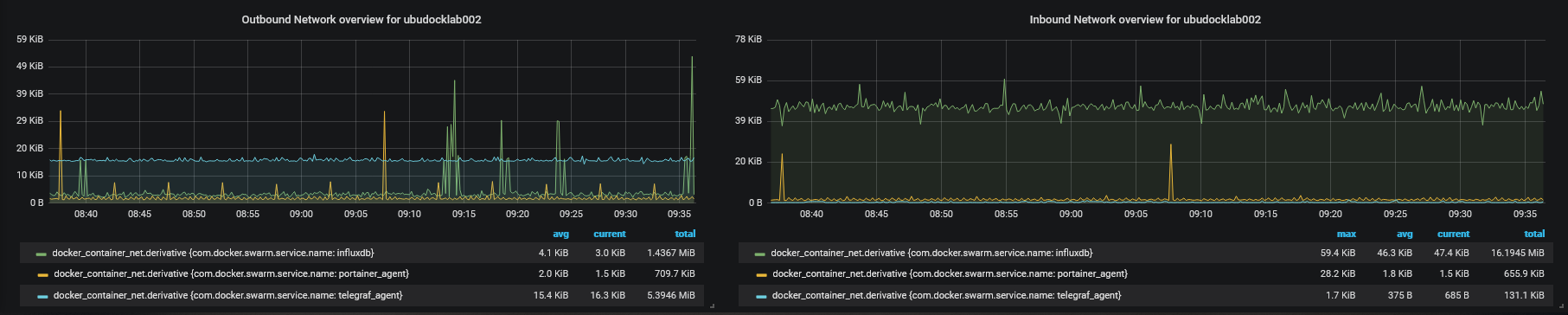Image resolution: width=1568 pixels, height=315 pixels.
Task: Sort Inbound legend by avg column
Action: pos(1405,234)
